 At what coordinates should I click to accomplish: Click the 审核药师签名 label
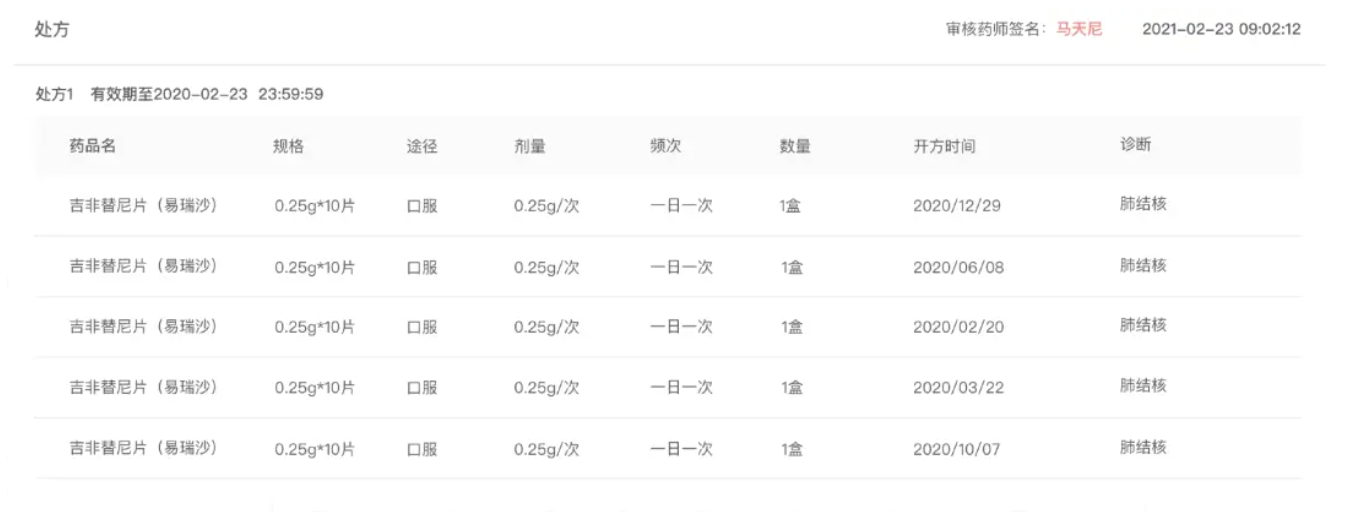(x=993, y=29)
